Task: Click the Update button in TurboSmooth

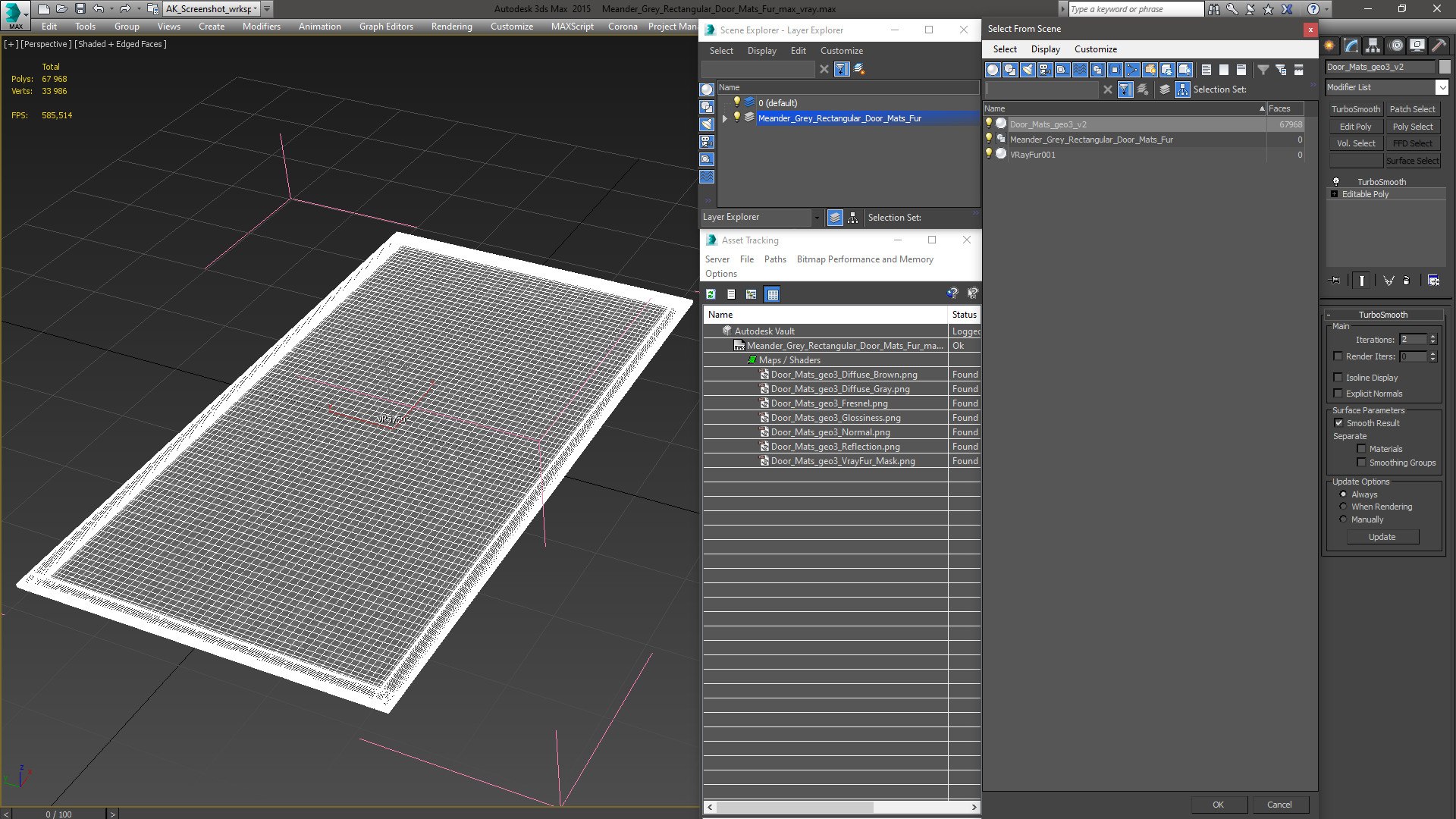Action: (1382, 537)
